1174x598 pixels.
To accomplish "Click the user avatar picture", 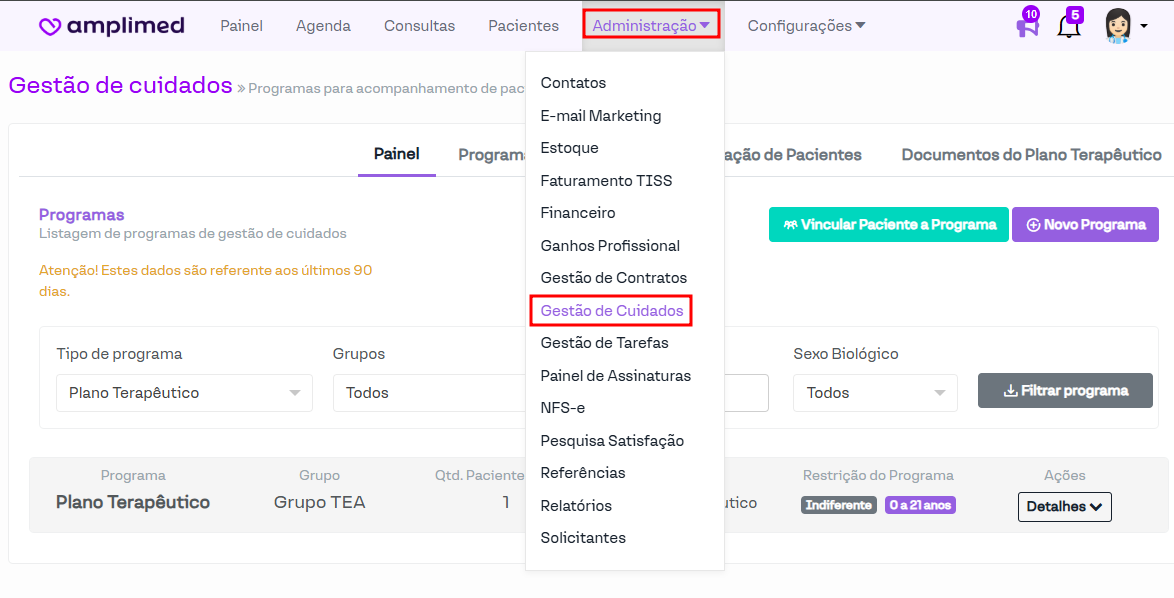I will (1117, 25).
